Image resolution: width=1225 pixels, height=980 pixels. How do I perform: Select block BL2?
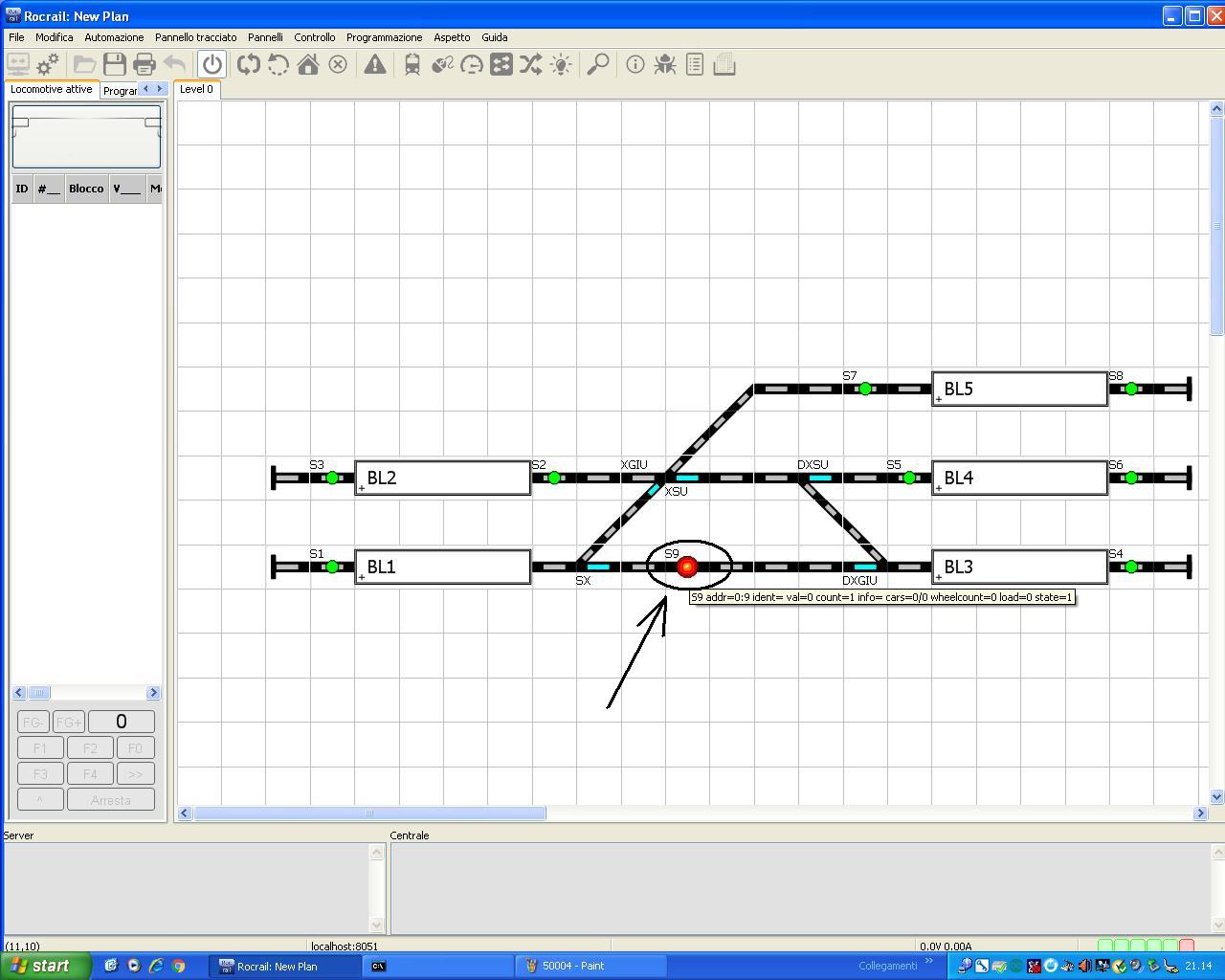[x=443, y=478]
